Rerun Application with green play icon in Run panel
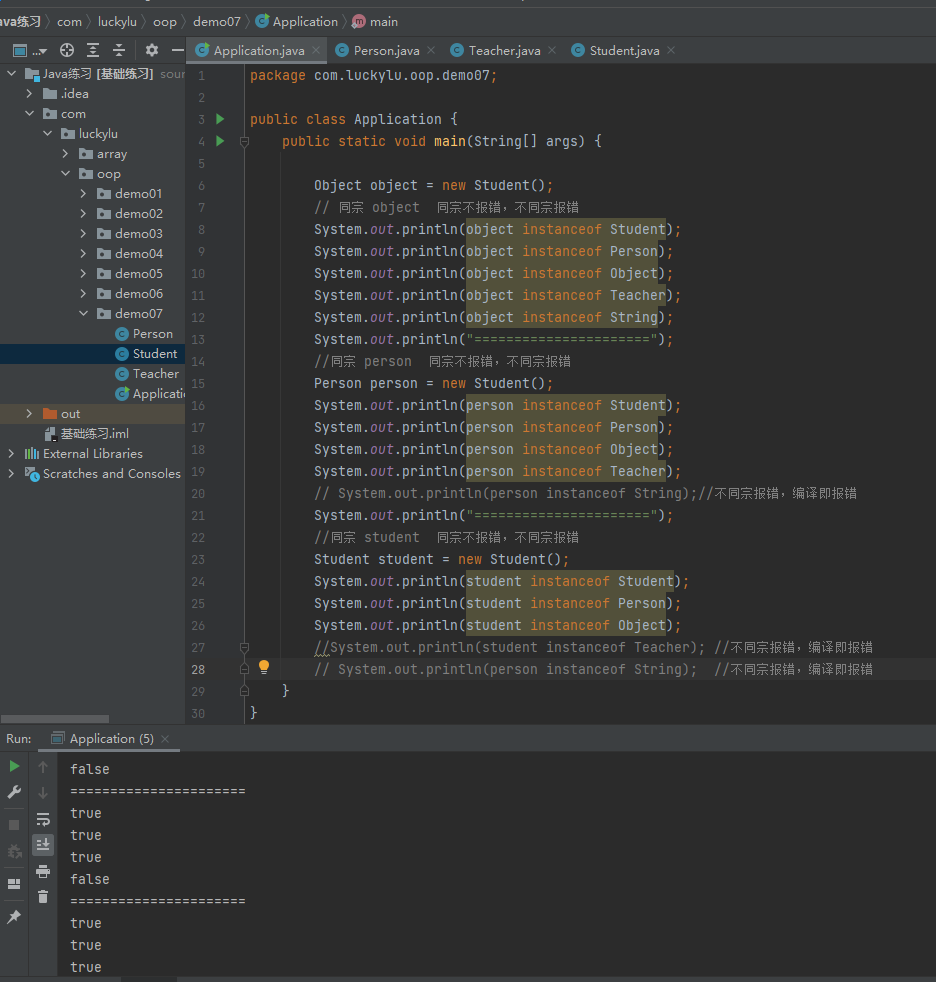Screen dimensions: 936x982 pos(14,766)
